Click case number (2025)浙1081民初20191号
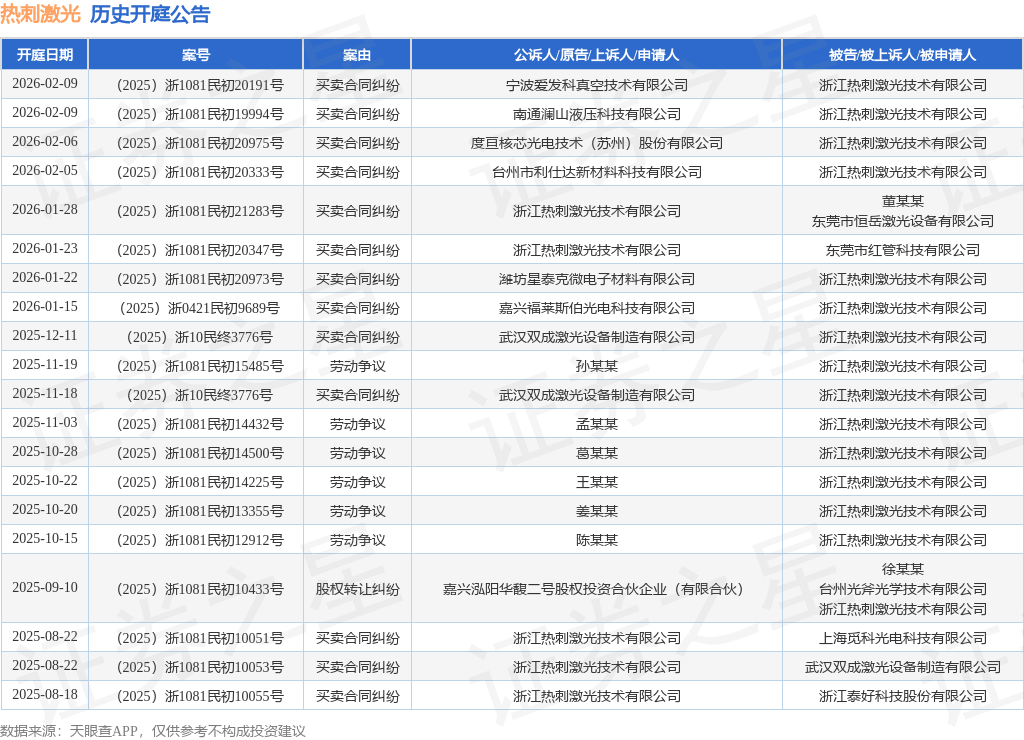The height and width of the screenshot is (740, 1024). tap(200, 85)
